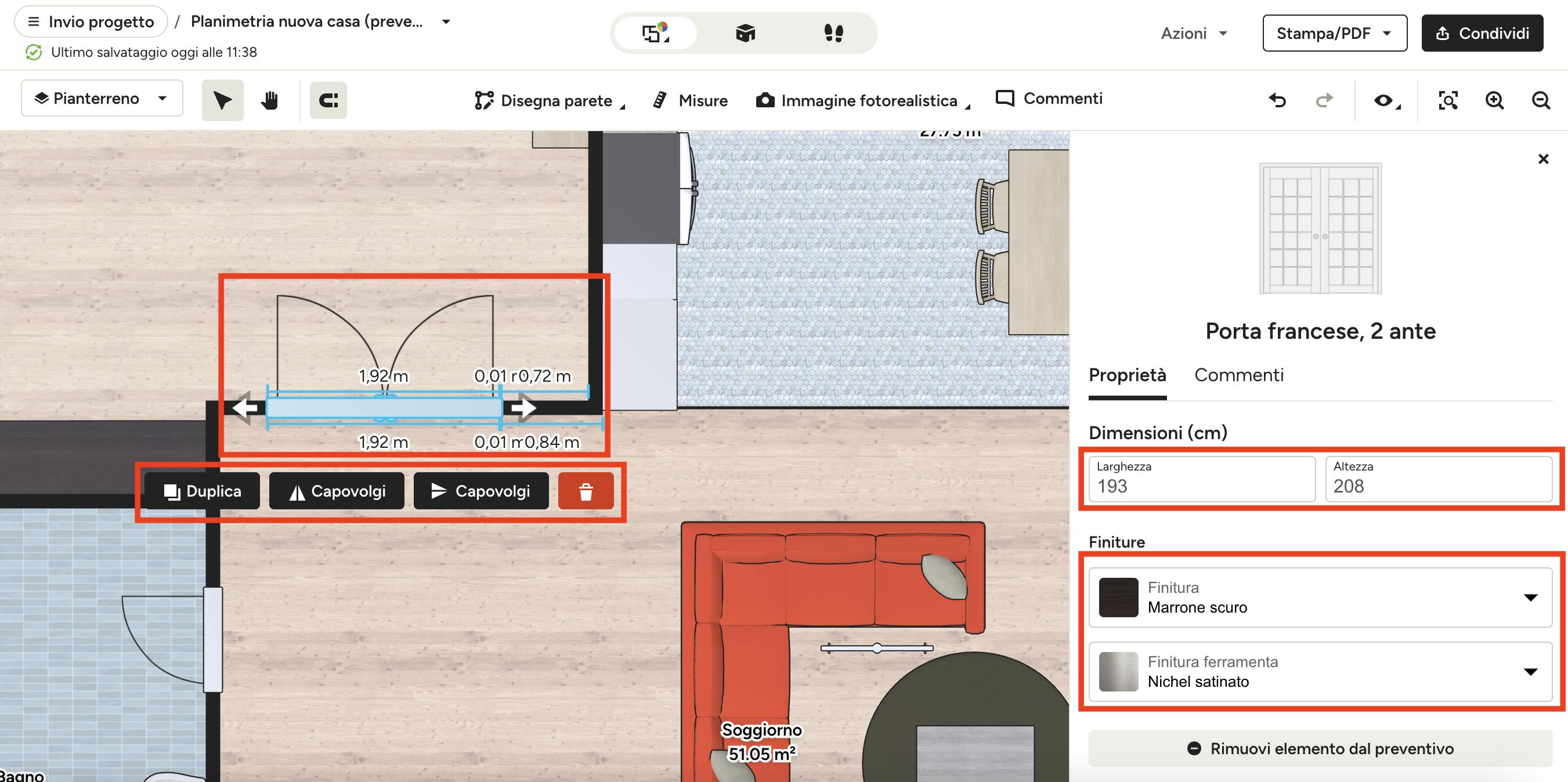Open Immagine fotorealistica options
This screenshot has height=782, width=1568.
click(863, 100)
